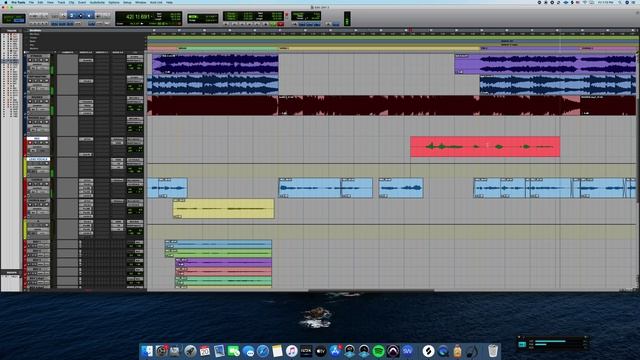Viewport: 640px width, 360px height.
Task: Click the main counter display
Action: tap(138, 17)
